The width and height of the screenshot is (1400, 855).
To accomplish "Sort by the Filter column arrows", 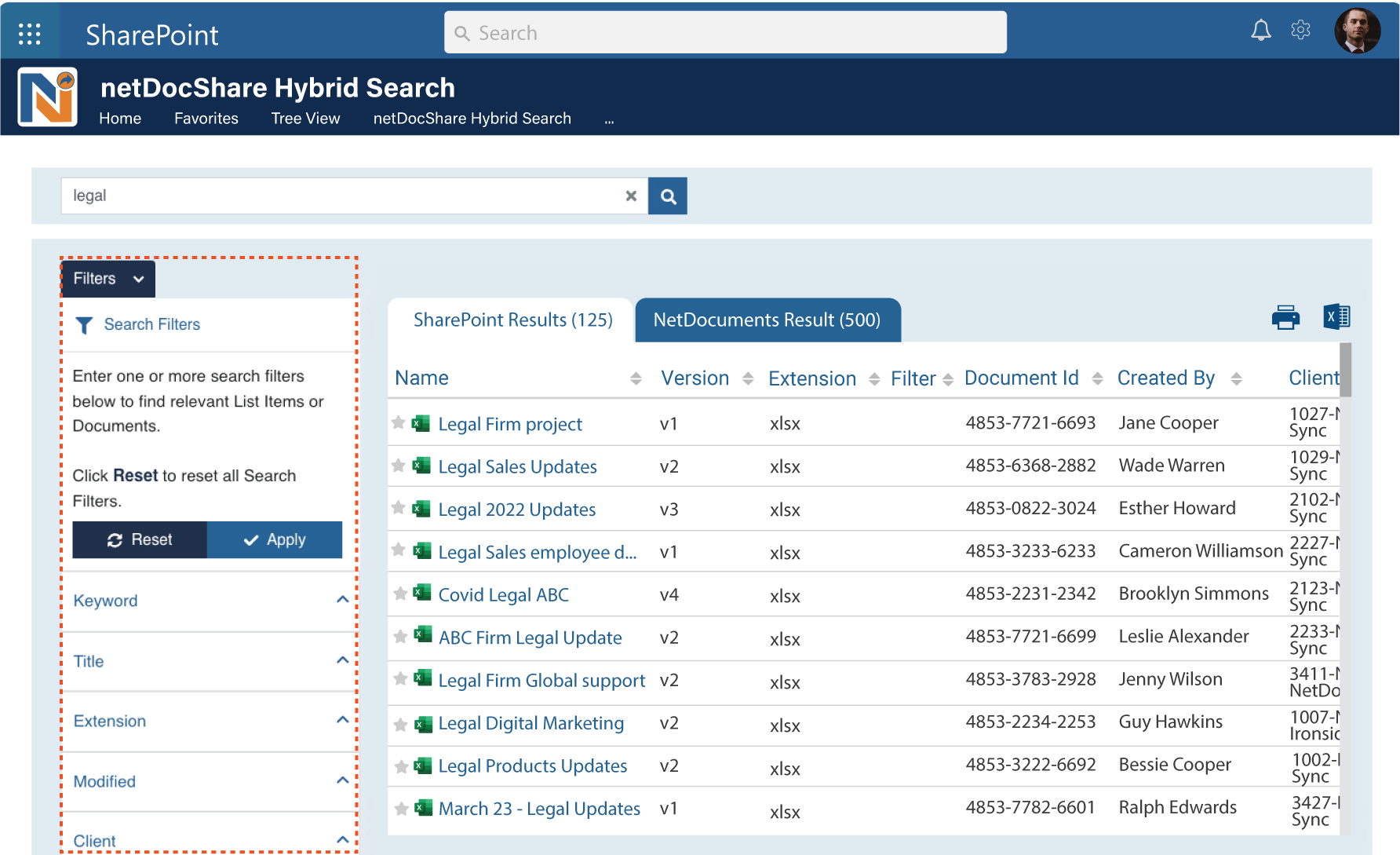I will (948, 379).
